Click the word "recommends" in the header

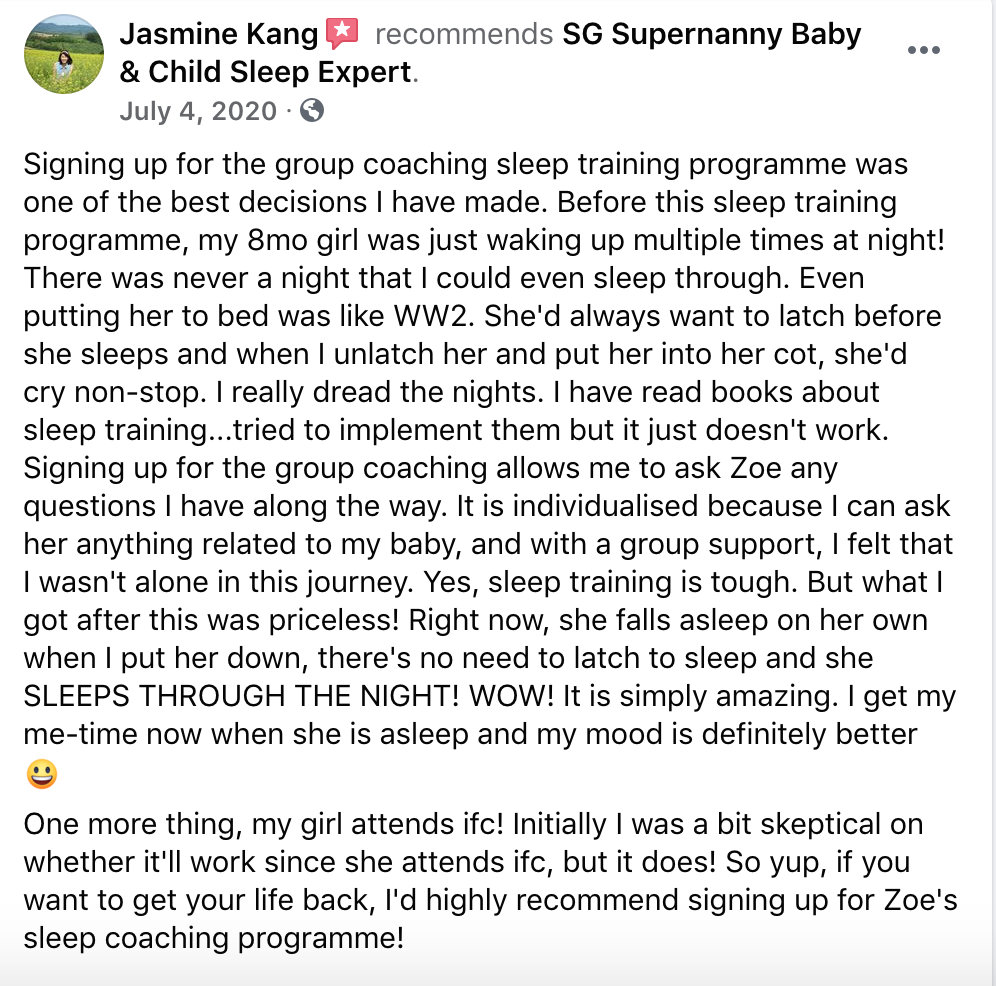coord(464,34)
